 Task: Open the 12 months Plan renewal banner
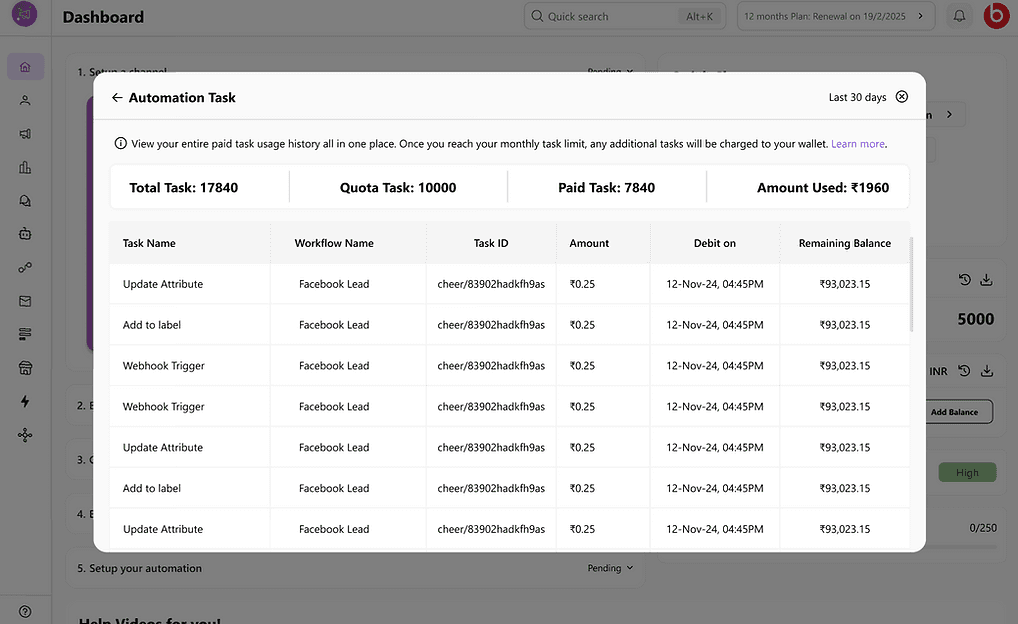836,16
